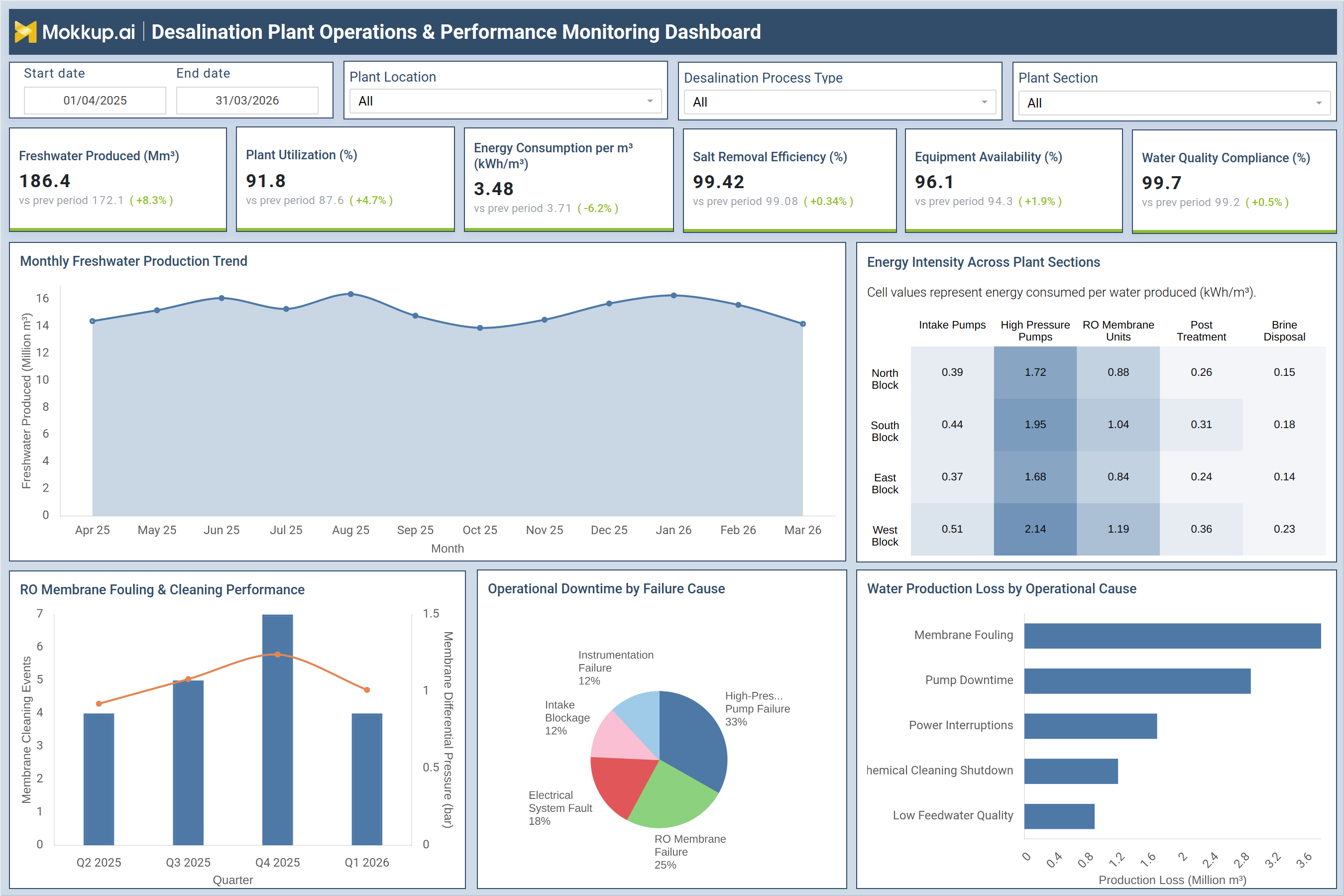Viewport: 1344px width, 896px height.
Task: Select South Block High Pressure Pumps cell 1.95
Action: 1035,425
